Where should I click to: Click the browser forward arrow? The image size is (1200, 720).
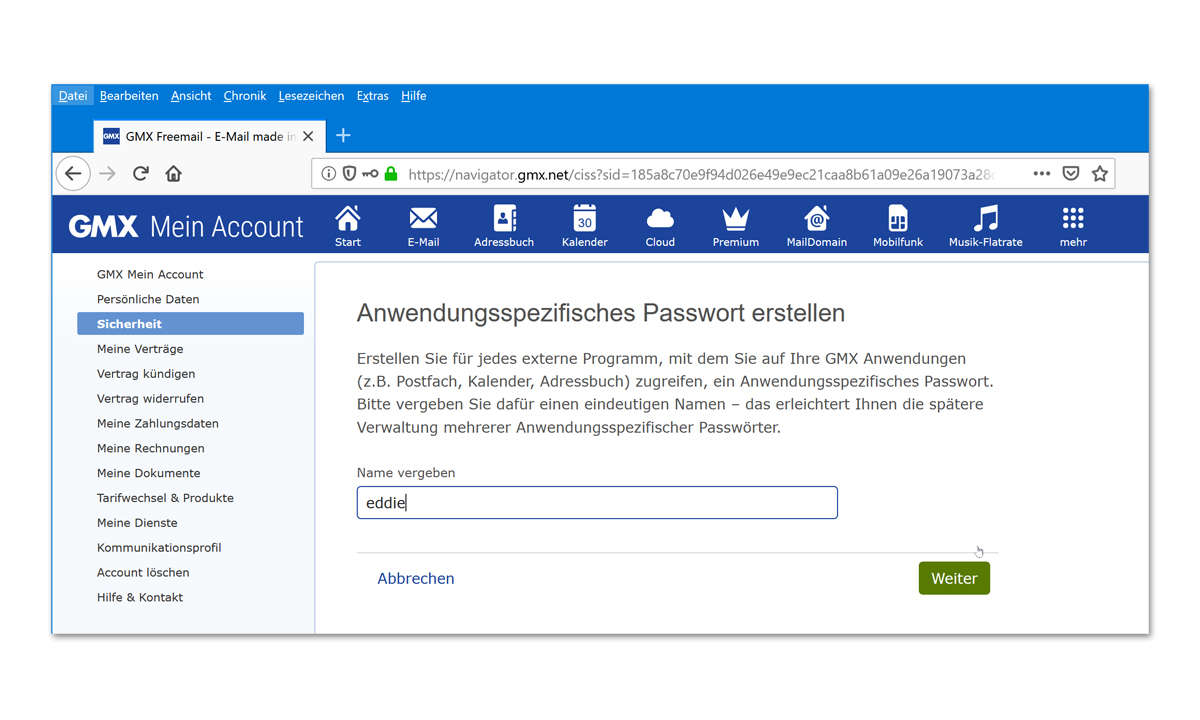(107, 173)
